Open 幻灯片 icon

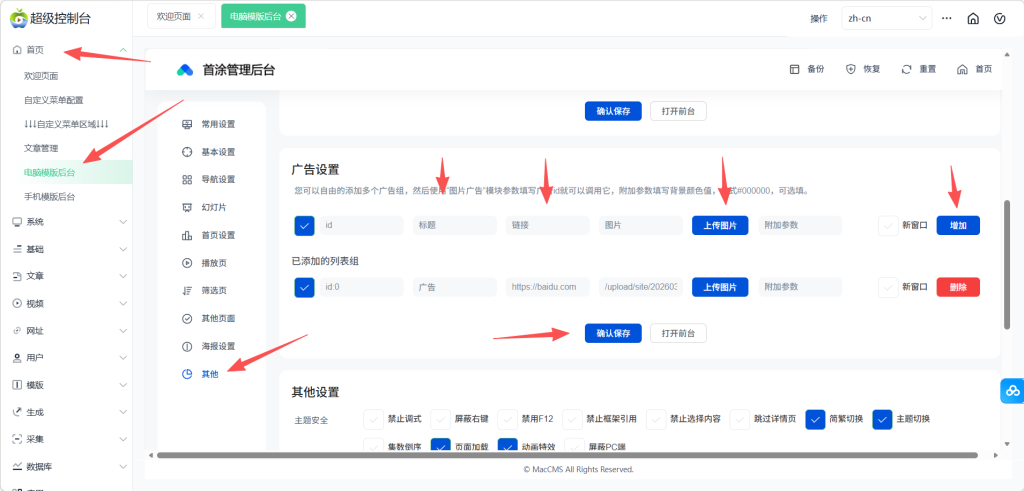(x=187, y=208)
